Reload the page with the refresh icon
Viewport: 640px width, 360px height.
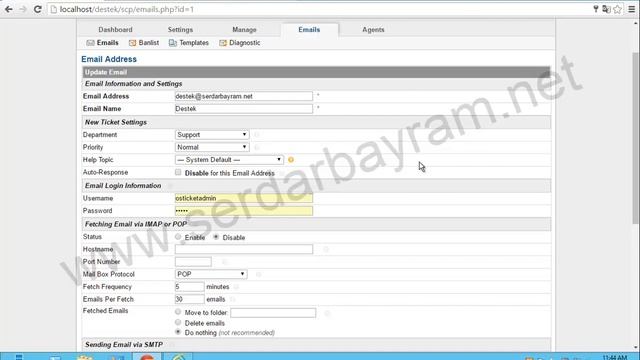pos(38,9)
